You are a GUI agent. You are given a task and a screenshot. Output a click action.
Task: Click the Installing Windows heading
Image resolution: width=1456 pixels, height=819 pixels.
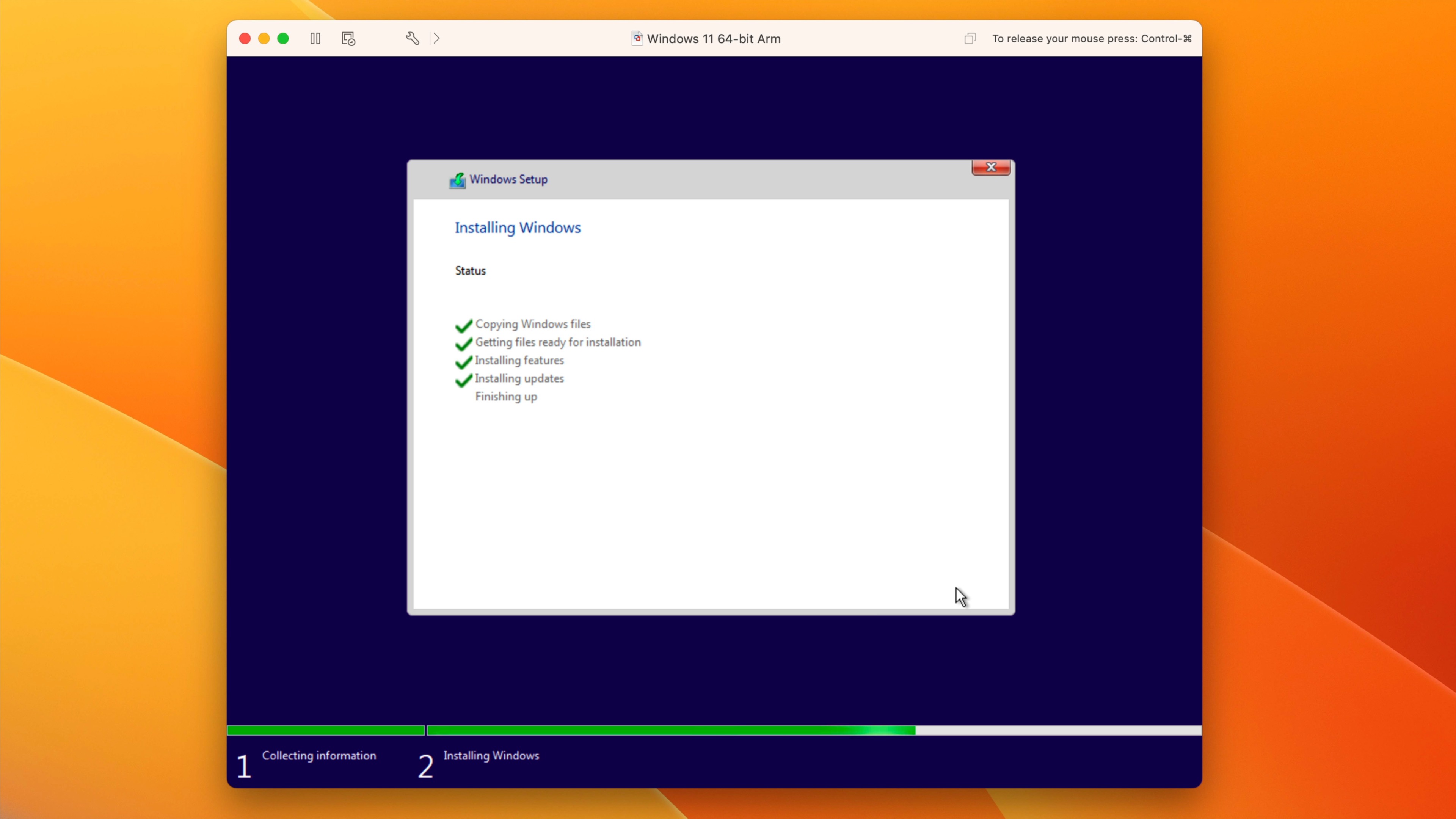tap(517, 228)
